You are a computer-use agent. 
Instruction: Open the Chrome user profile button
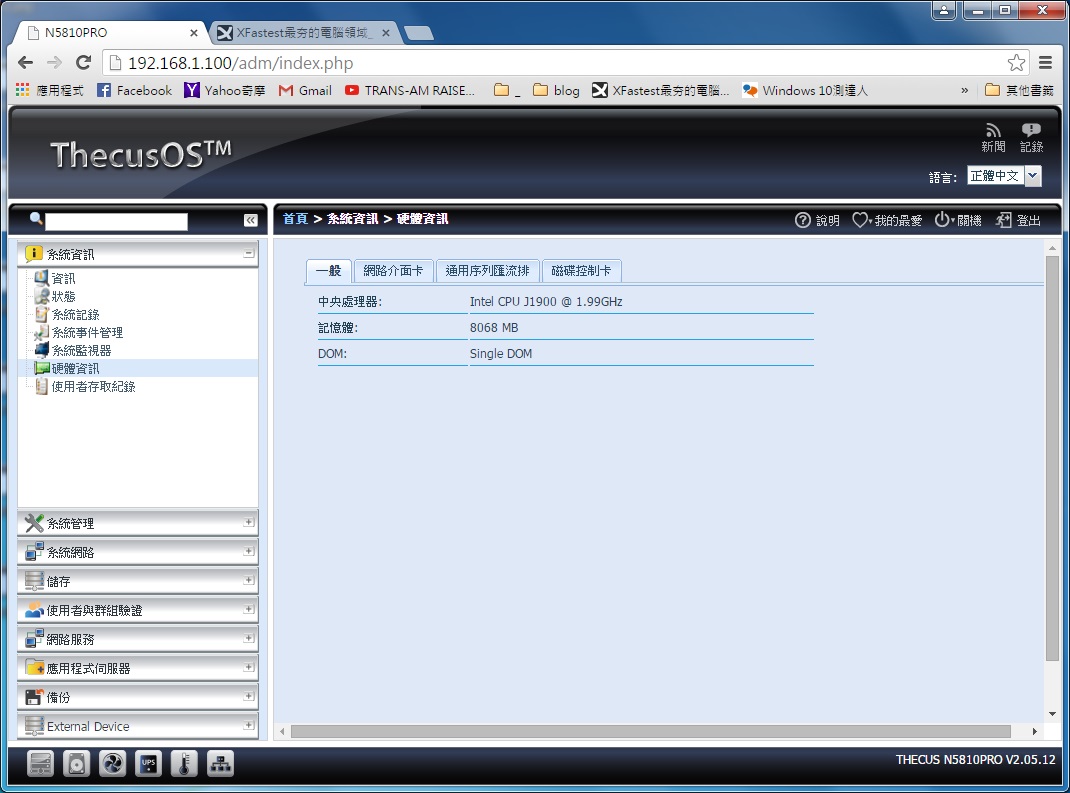[x=944, y=10]
